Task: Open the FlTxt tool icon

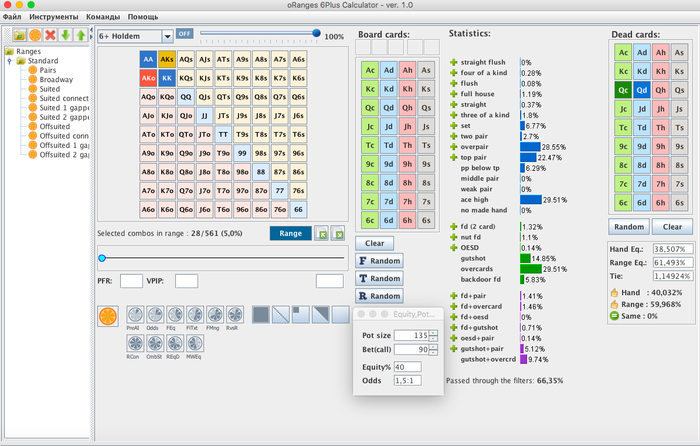Action: tap(195, 315)
